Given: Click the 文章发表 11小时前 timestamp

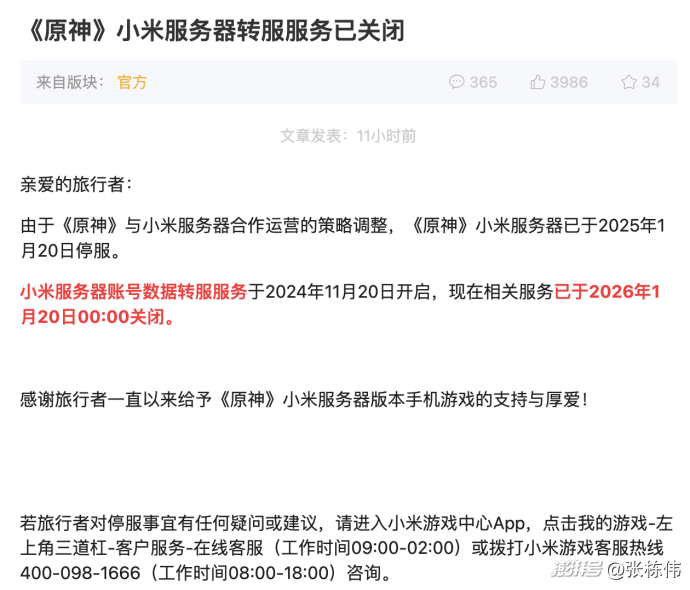Looking at the screenshot, I should tap(348, 136).
